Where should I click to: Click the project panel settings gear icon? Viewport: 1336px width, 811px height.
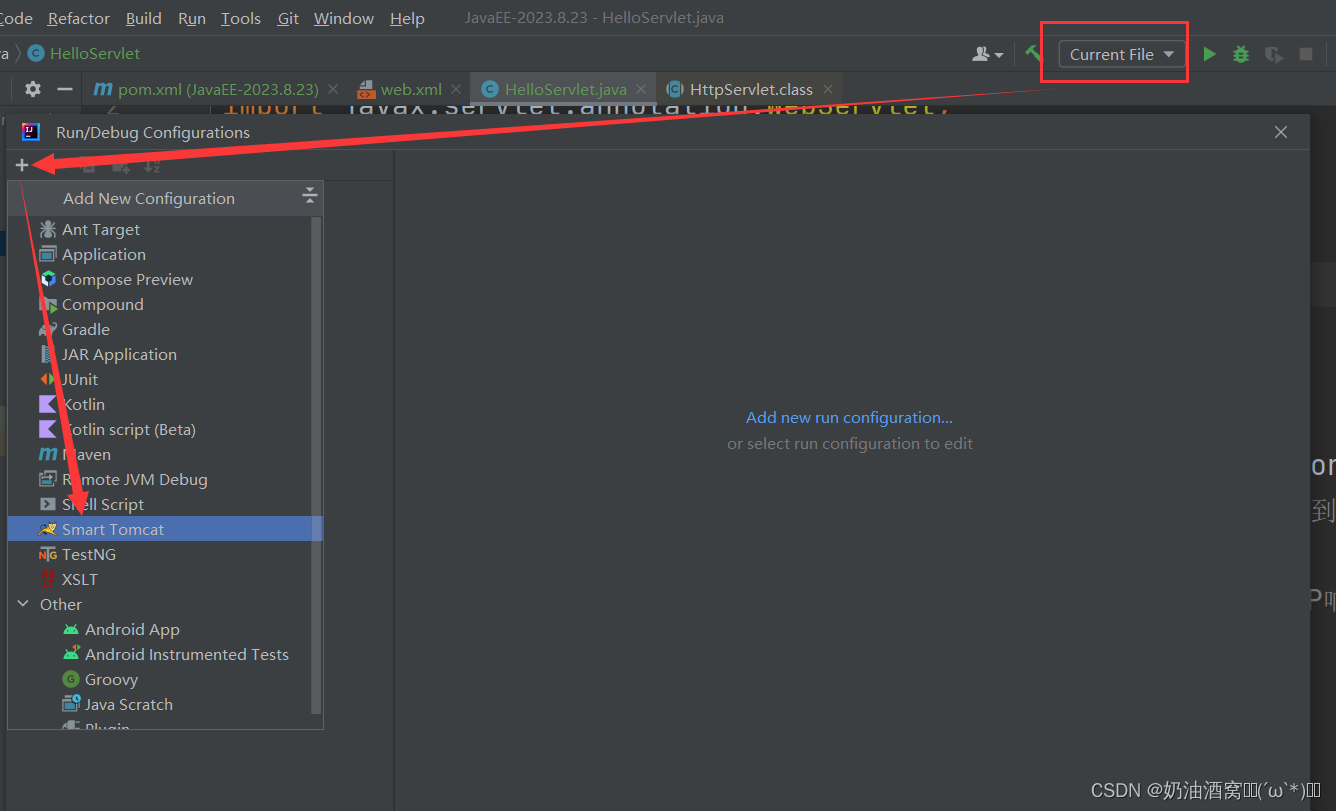32,89
